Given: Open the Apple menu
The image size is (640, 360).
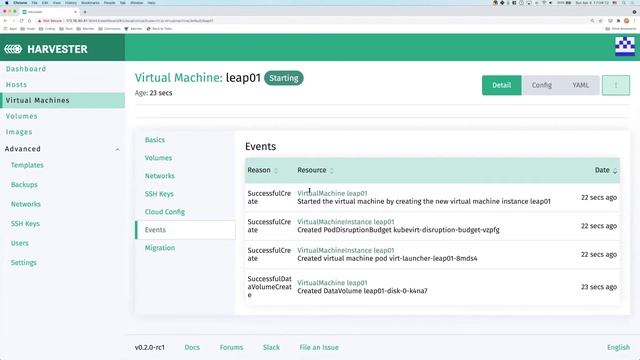Looking at the screenshot, I should click(x=7, y=2).
